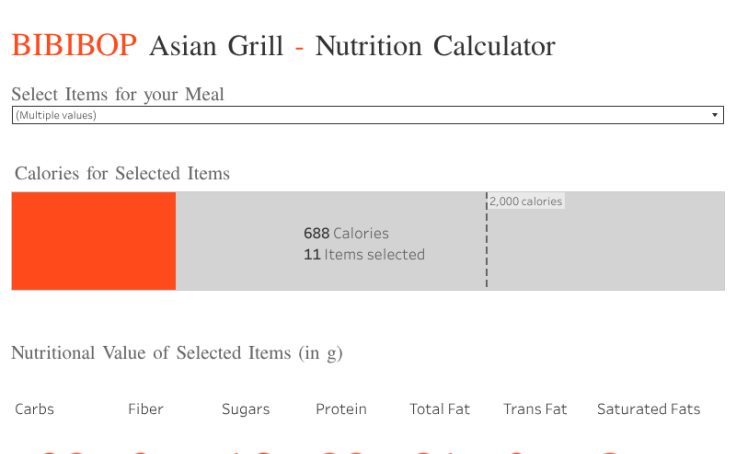Image resolution: width=736 pixels, height=454 pixels.
Task: Click the Sugars nutrient label
Action: click(246, 409)
